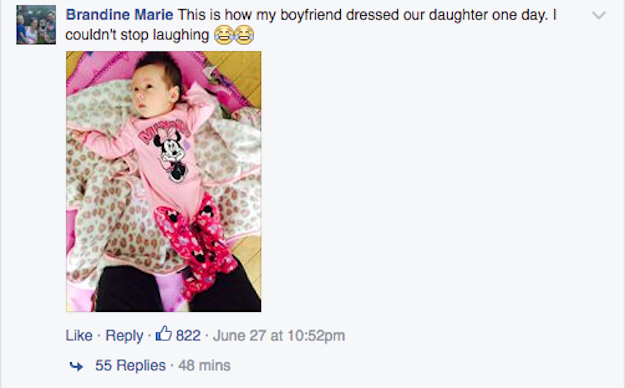Click the curved reply arrow icon

point(76,366)
